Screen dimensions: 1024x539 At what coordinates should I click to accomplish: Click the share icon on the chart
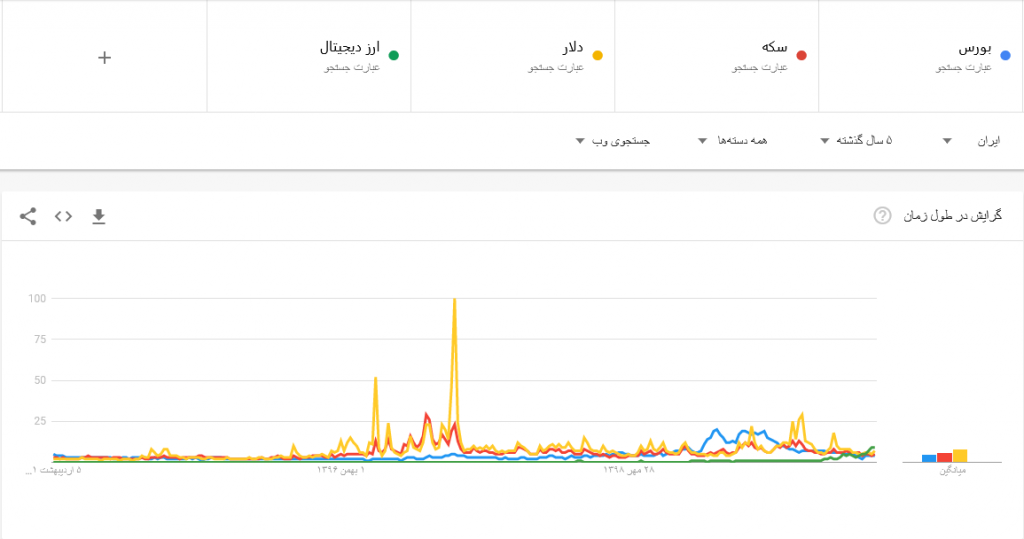28,216
